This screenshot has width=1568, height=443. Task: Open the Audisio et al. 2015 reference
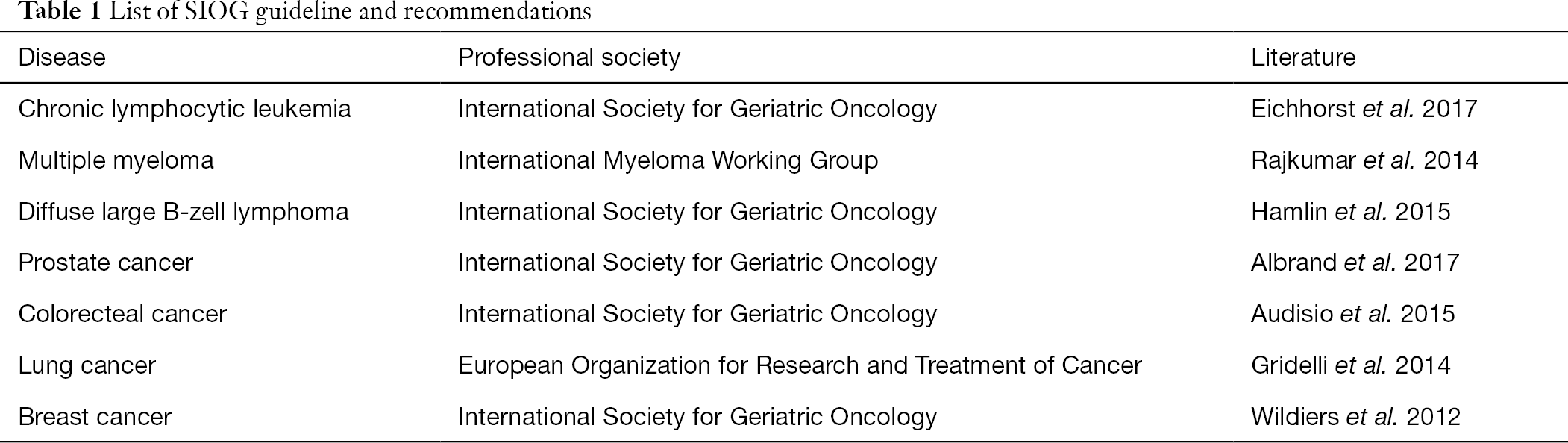1353,314
